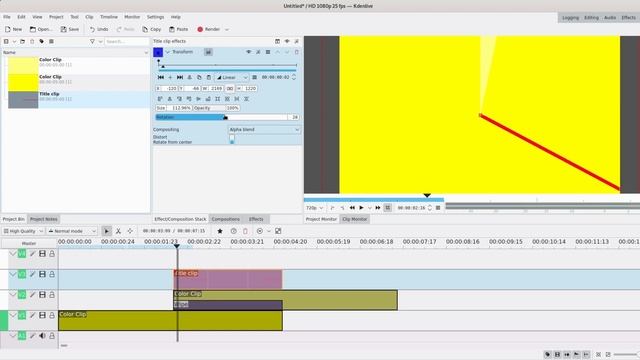Switch to Logging workspace layout
The height and width of the screenshot is (360, 640).
coord(571,18)
